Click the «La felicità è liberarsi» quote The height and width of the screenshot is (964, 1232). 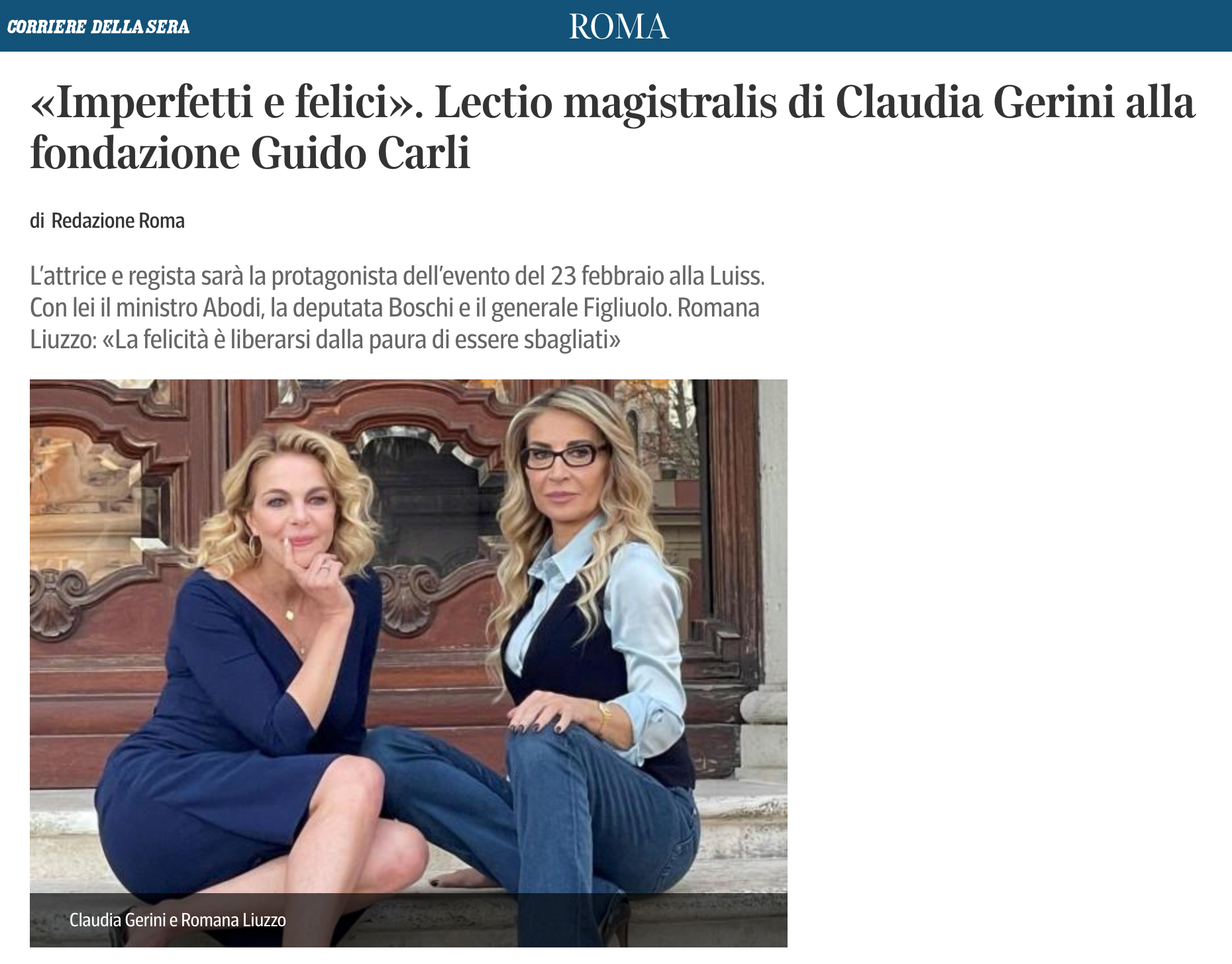(361, 340)
